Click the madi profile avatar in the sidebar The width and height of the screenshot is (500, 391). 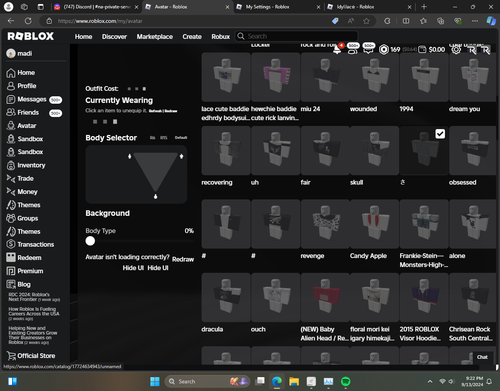click(11, 53)
